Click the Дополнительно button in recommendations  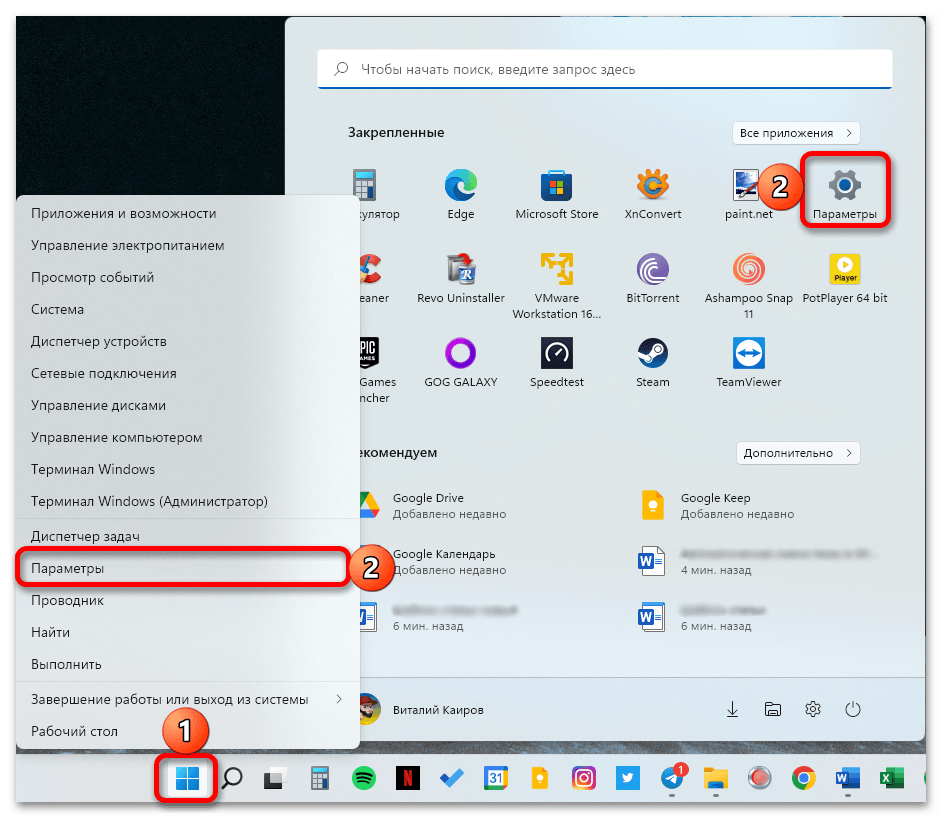tap(798, 453)
